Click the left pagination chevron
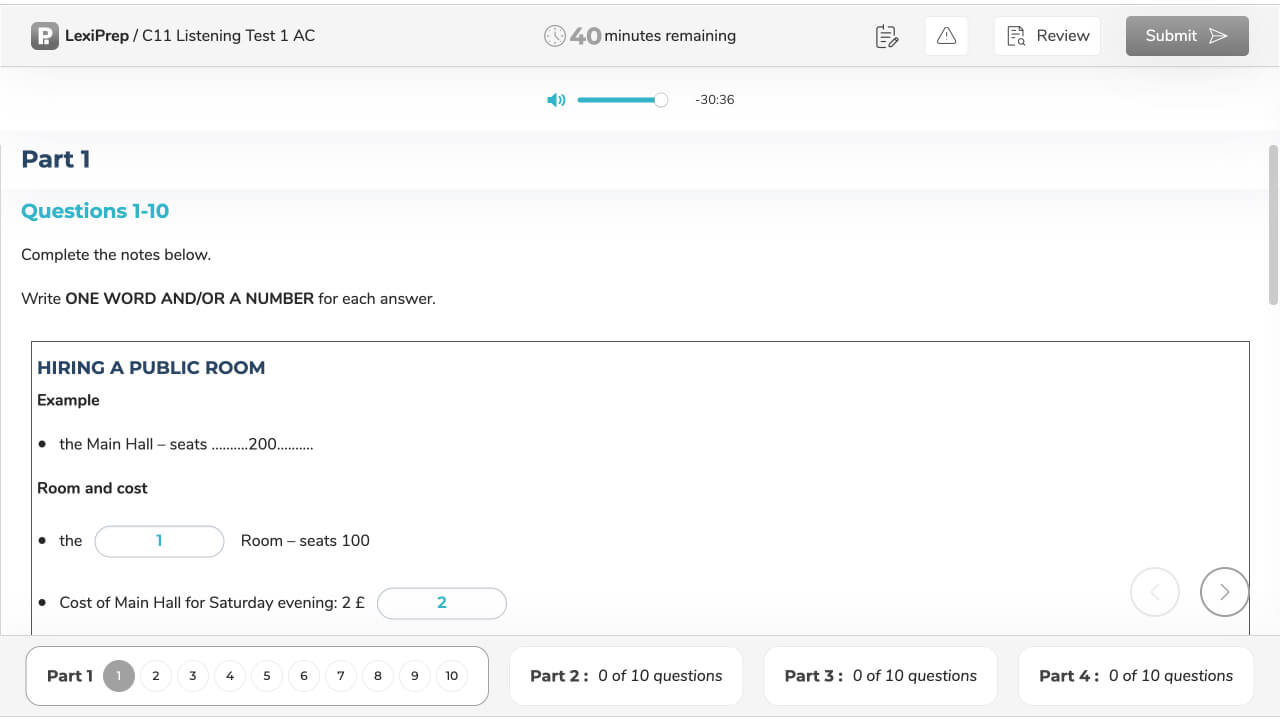The width and height of the screenshot is (1280, 720). tap(1155, 592)
